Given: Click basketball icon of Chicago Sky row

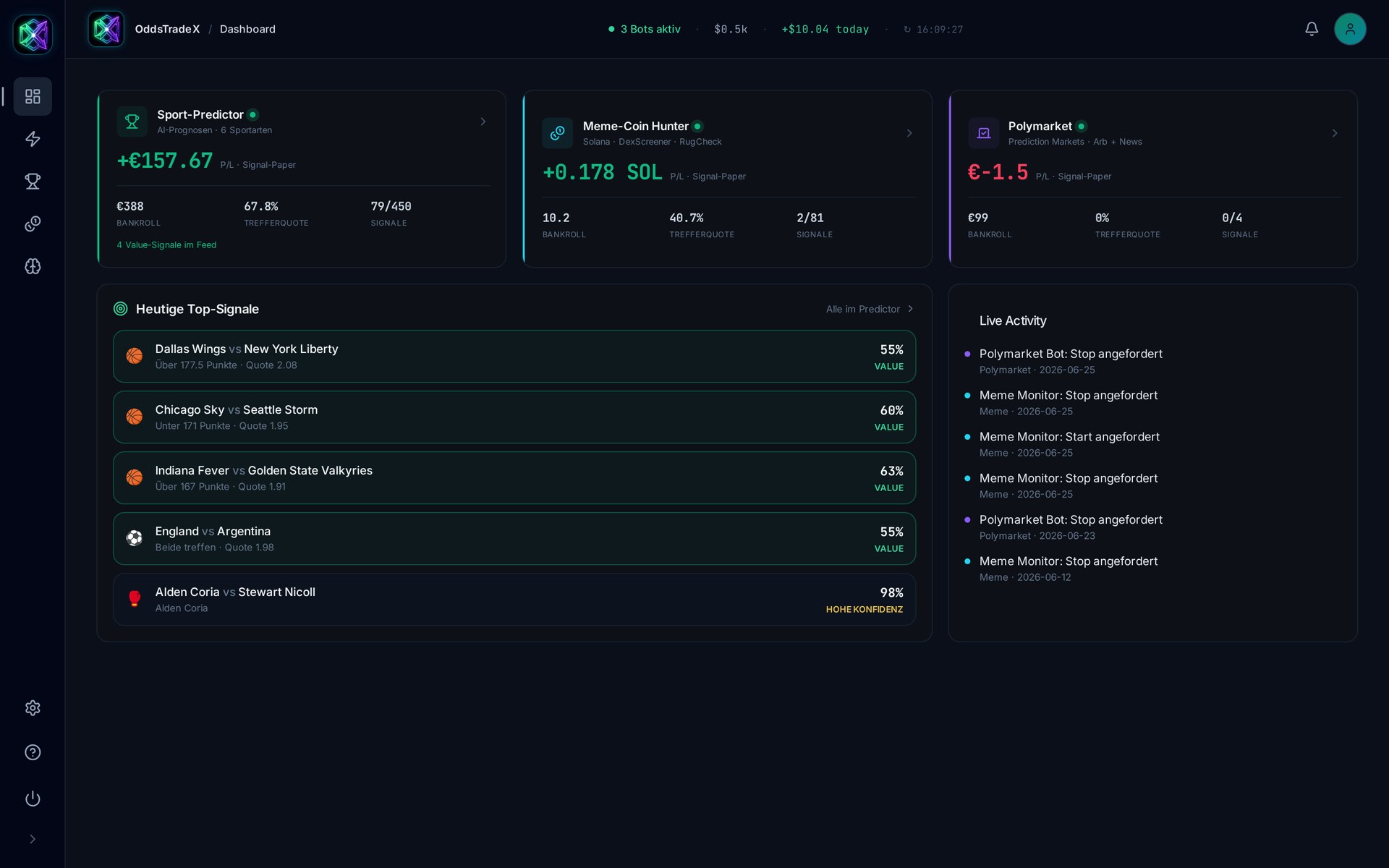Looking at the screenshot, I should (x=134, y=417).
